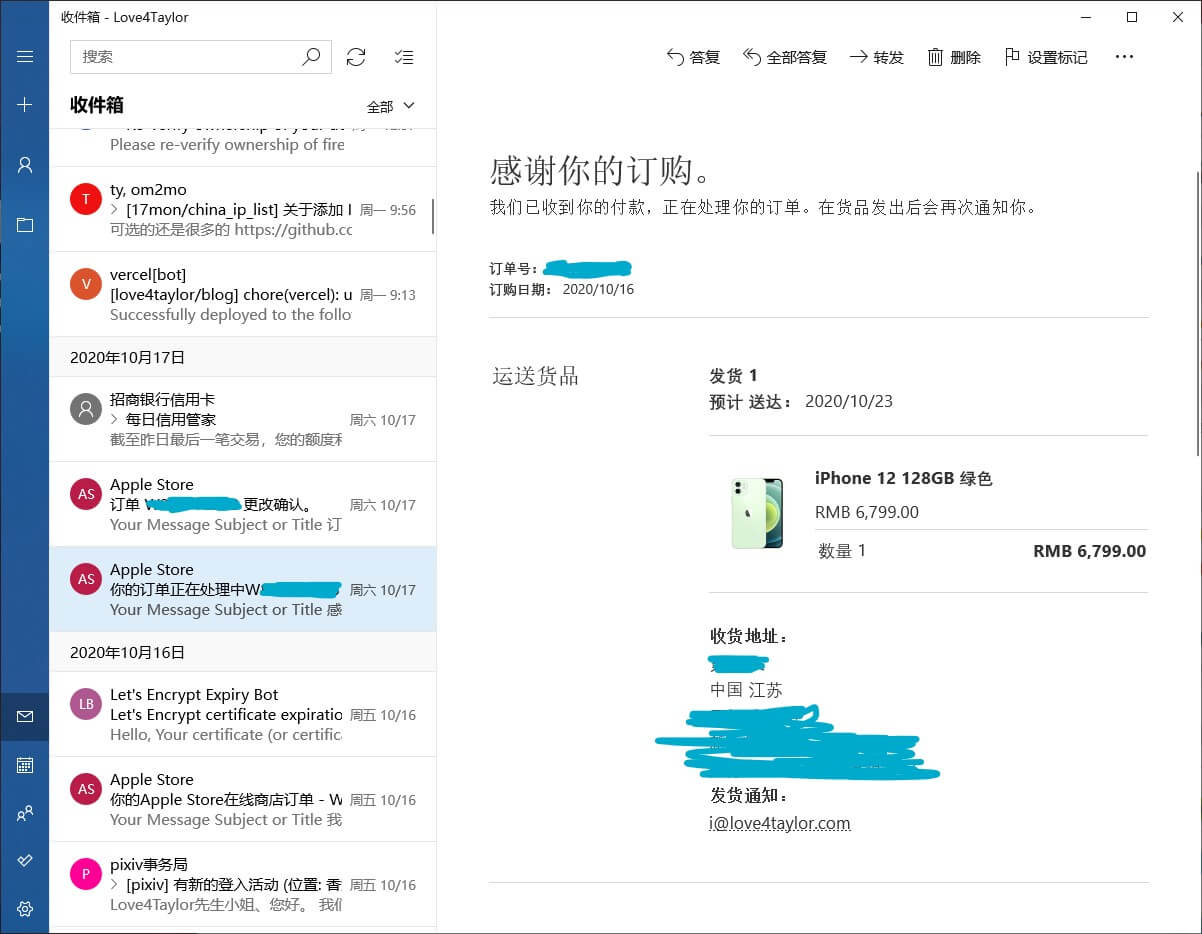Open settings gear icon in sidebar
1202x934 pixels.
coord(25,909)
